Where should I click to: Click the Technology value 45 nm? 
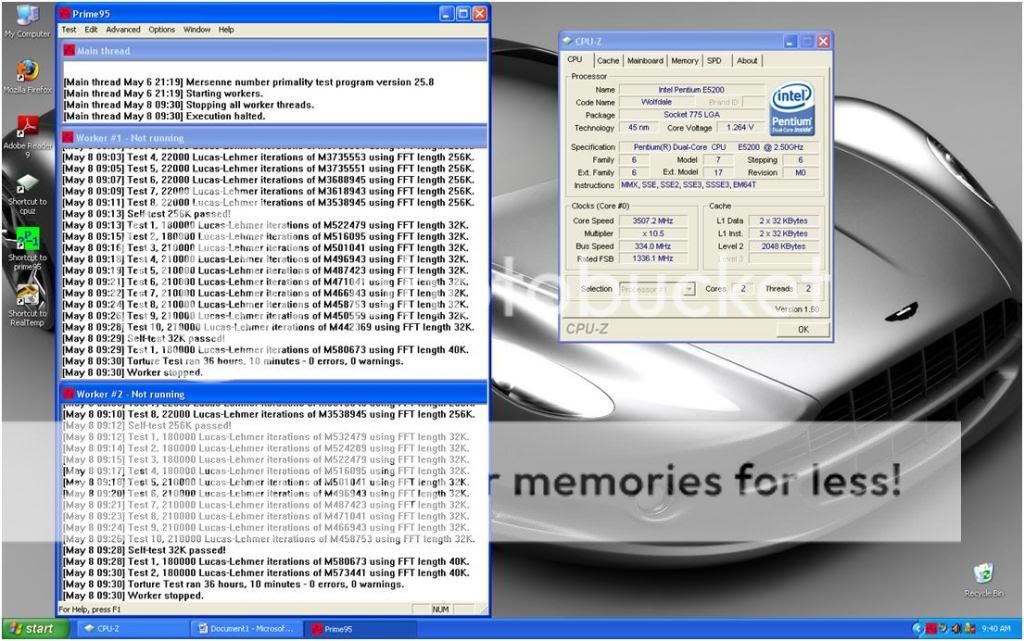coord(639,127)
